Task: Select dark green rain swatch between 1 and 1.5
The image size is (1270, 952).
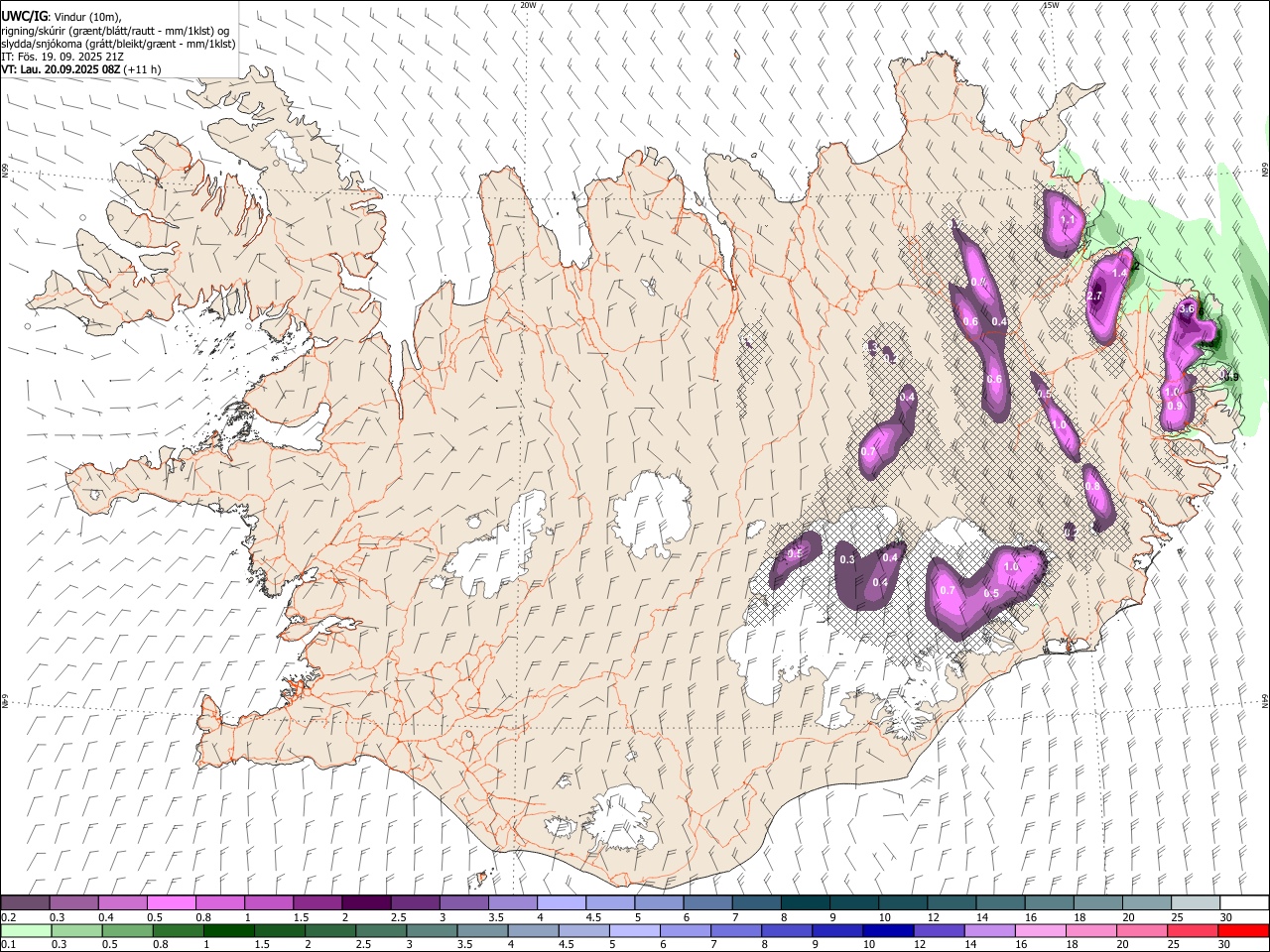Action: coord(229,930)
